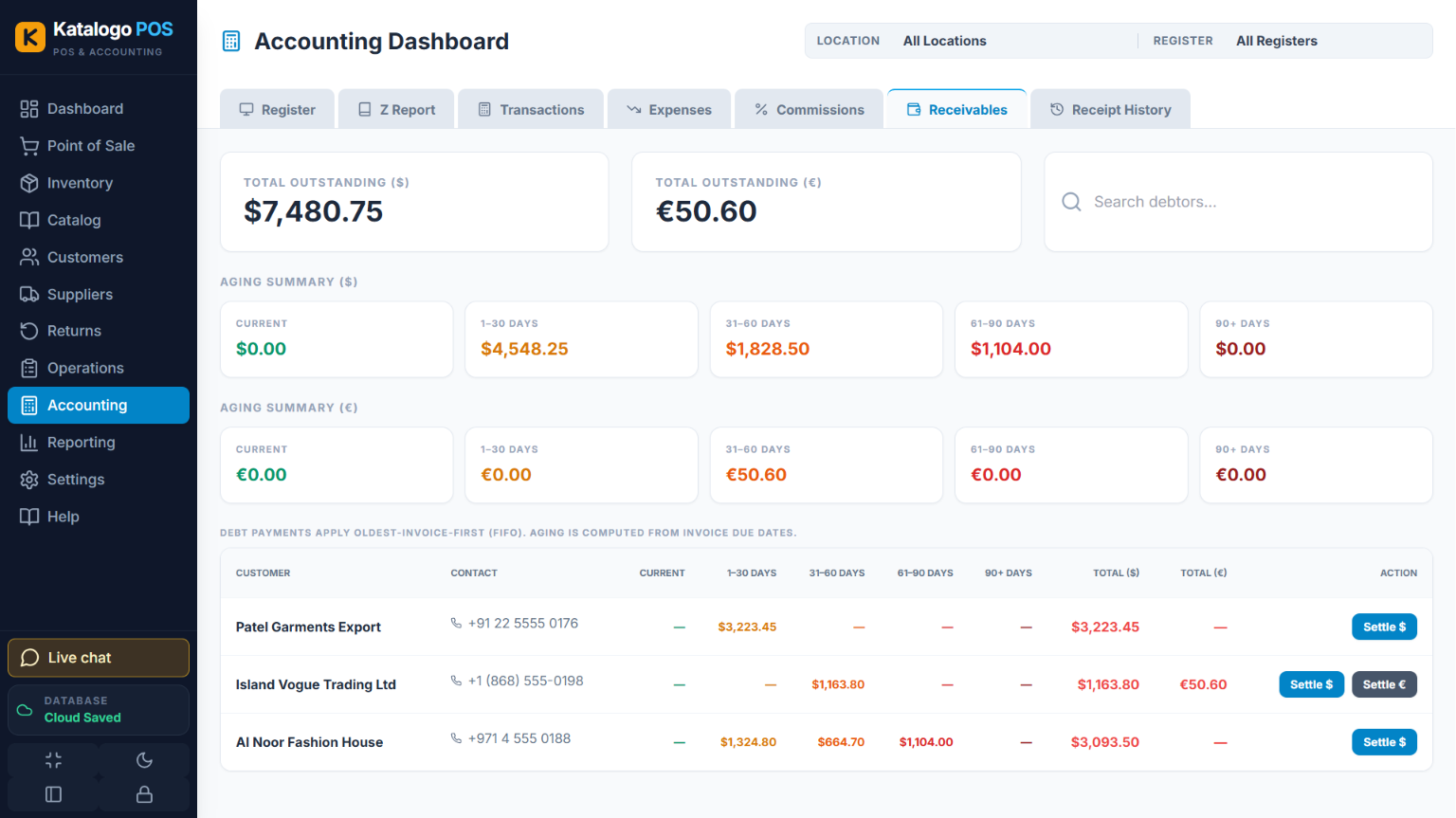Click the $7,480.75 total outstanding value
The image size is (1456, 818).
[314, 211]
